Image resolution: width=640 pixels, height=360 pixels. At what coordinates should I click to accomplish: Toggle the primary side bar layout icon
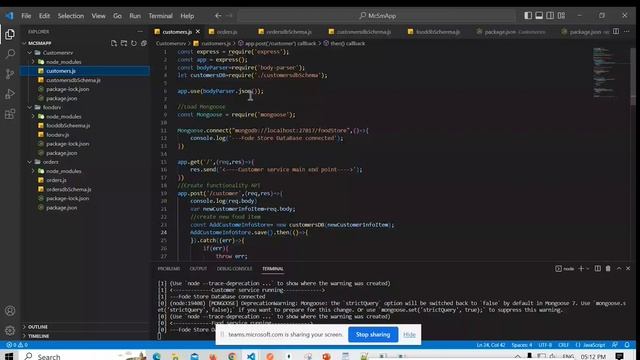528,16
